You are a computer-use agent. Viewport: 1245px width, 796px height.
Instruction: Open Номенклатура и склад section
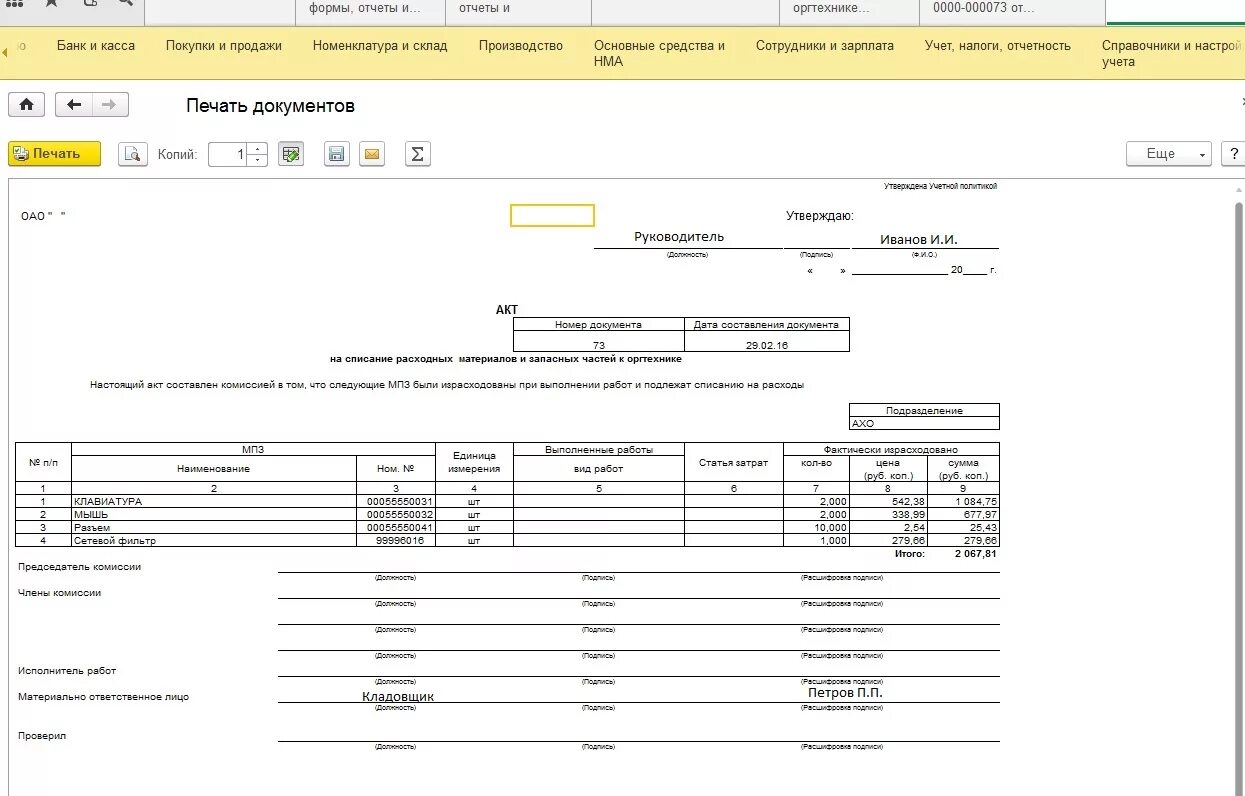[x=380, y=46]
